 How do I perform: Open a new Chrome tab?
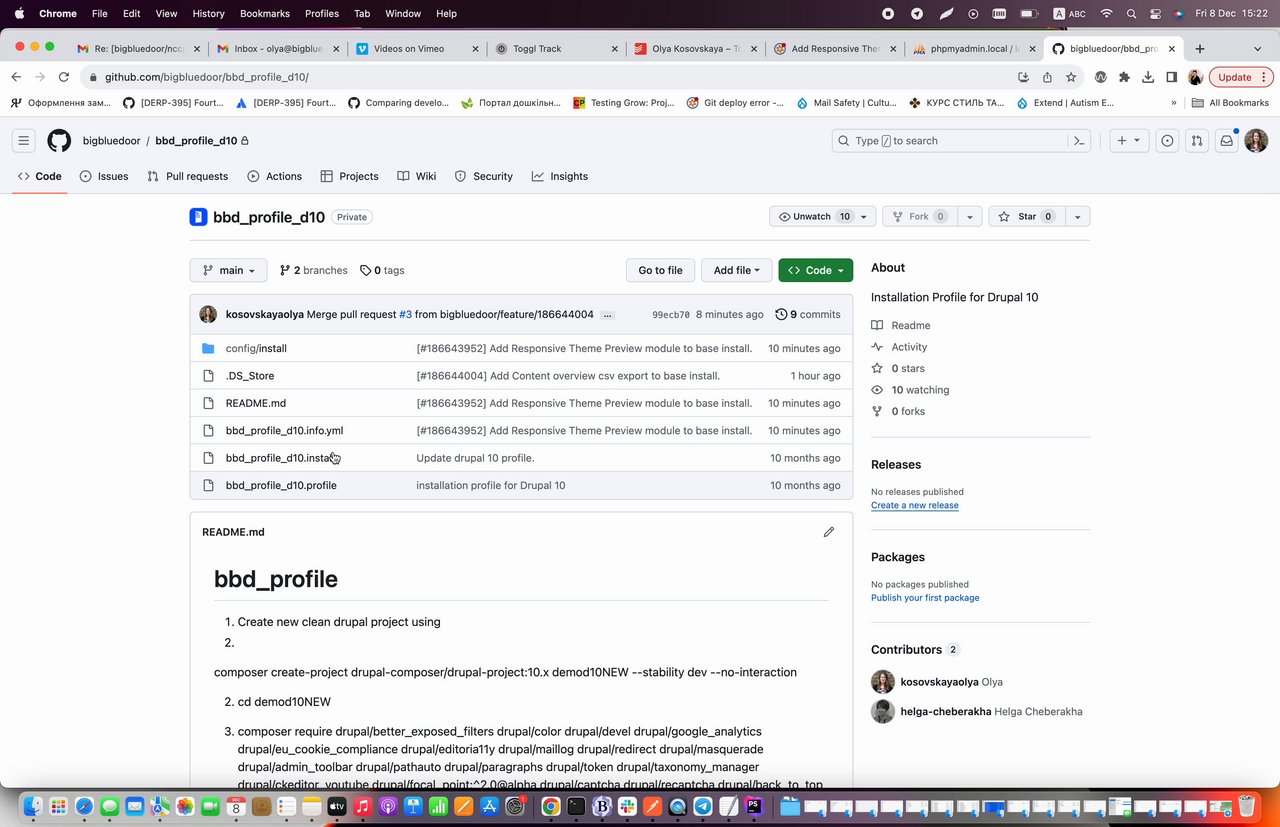pos(1200,48)
